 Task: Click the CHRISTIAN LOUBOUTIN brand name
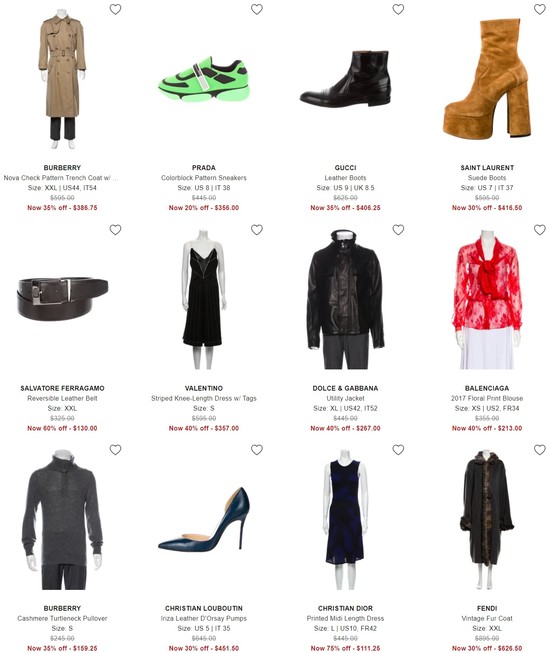(x=204, y=608)
